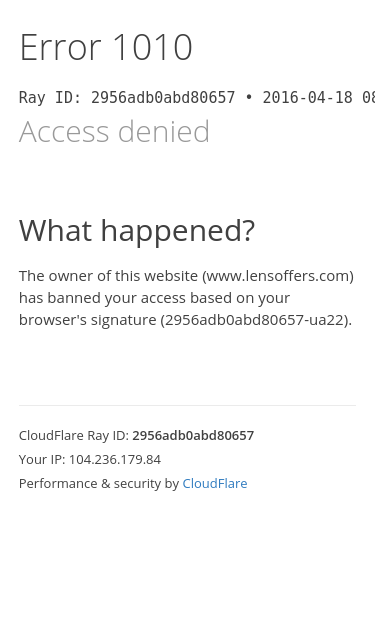Click 'The owner of this website' text

coord(108,276)
